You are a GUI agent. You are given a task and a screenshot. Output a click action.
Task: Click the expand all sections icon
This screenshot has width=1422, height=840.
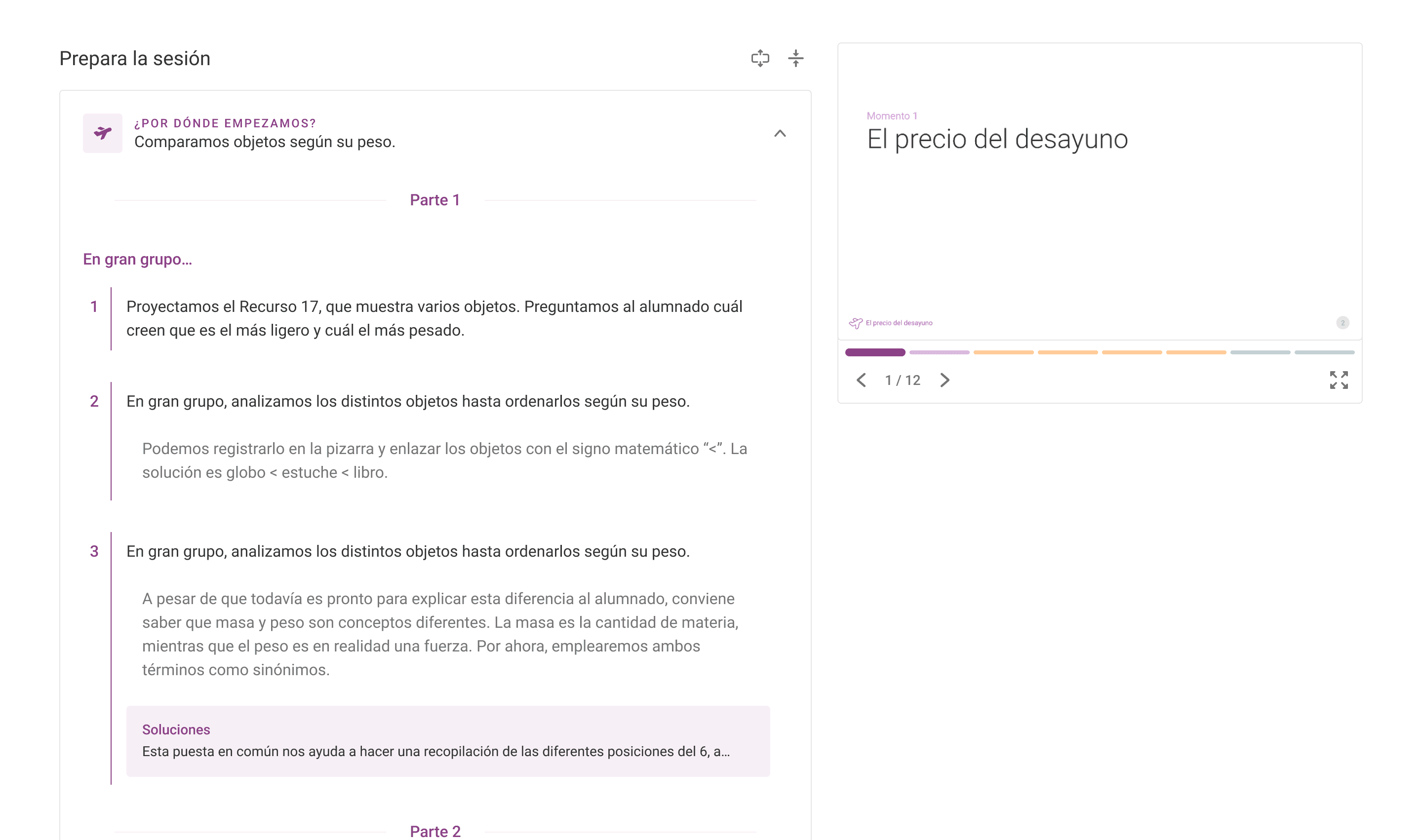[x=759, y=58]
